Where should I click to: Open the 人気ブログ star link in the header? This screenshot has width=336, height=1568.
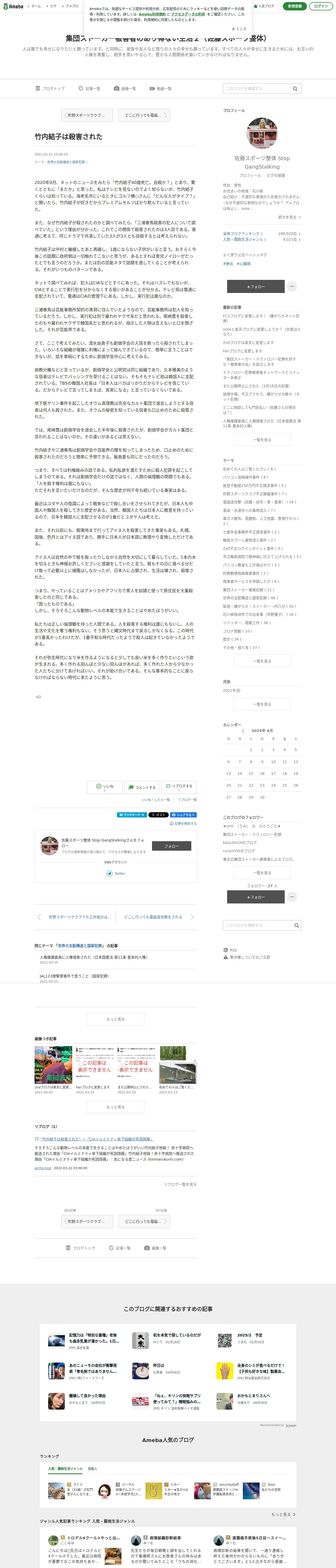264,6
